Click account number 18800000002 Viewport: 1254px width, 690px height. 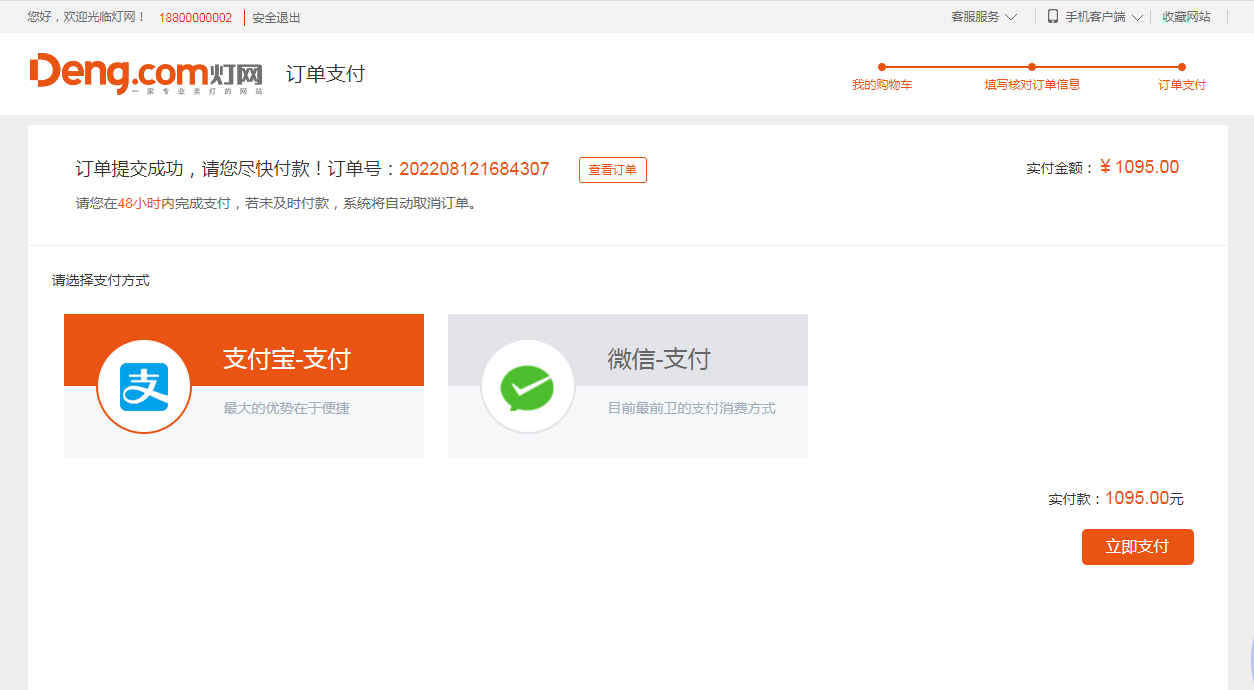[x=195, y=18]
